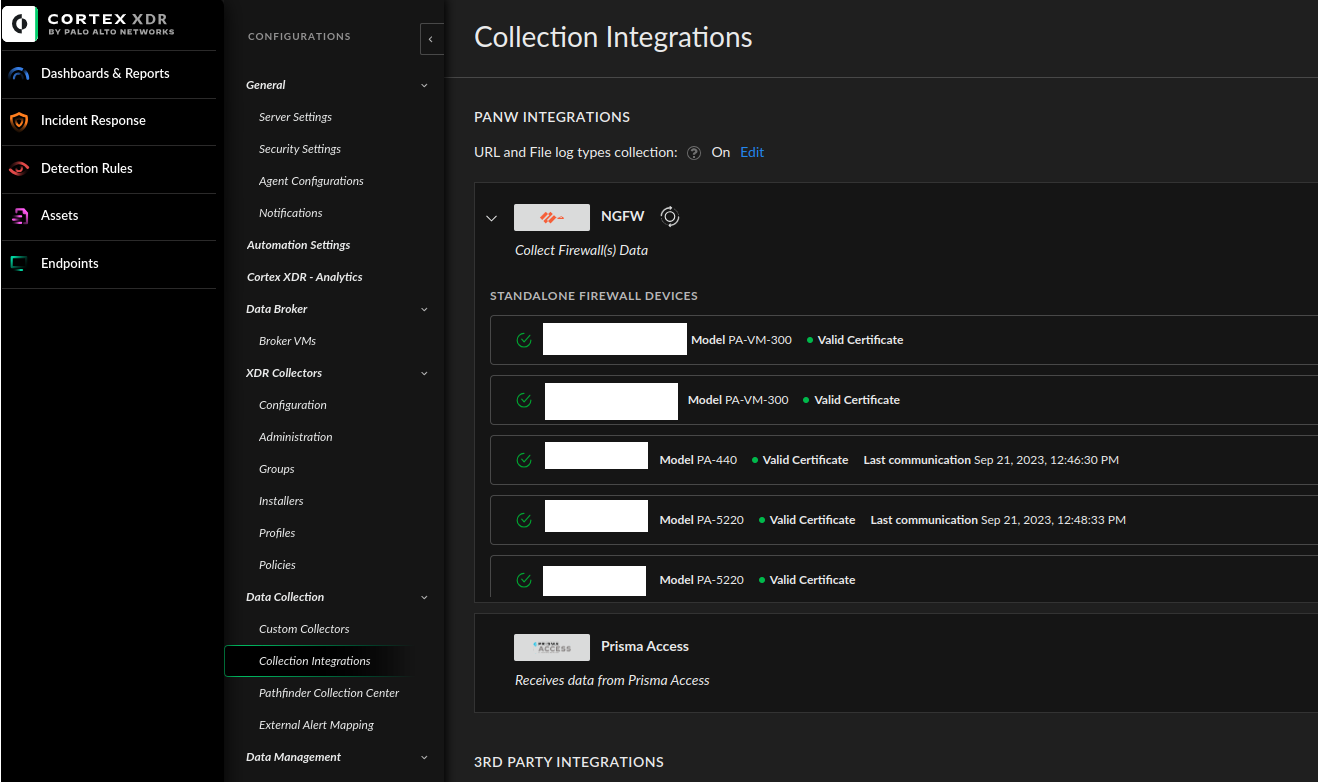Click check icon on PA-5220 row with last communication
Screen dimensions: 1318x782
(523, 520)
